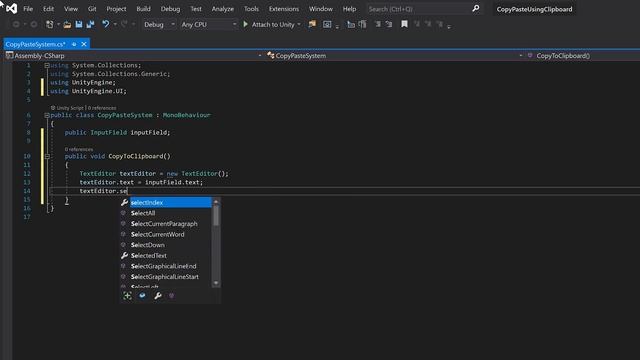This screenshot has height=360, width=640.
Task: Click the Save All icon
Action: (x=90, y=24)
